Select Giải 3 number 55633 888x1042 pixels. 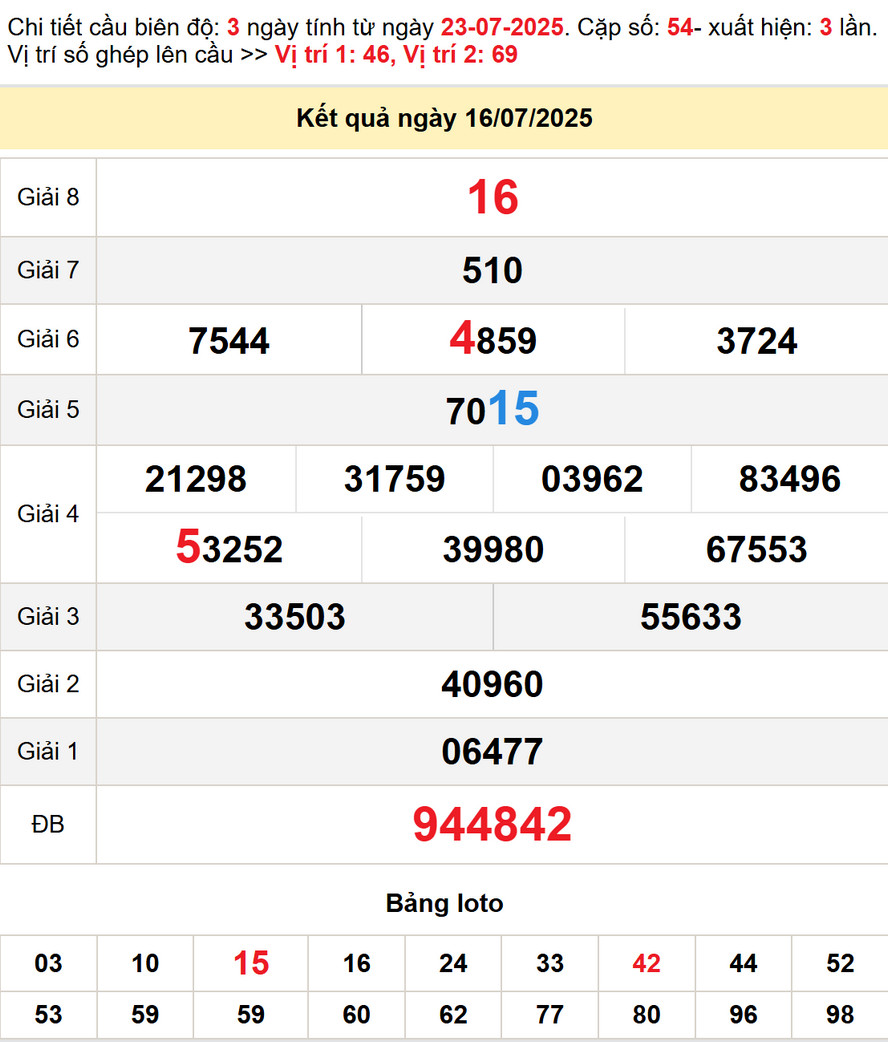coord(691,617)
